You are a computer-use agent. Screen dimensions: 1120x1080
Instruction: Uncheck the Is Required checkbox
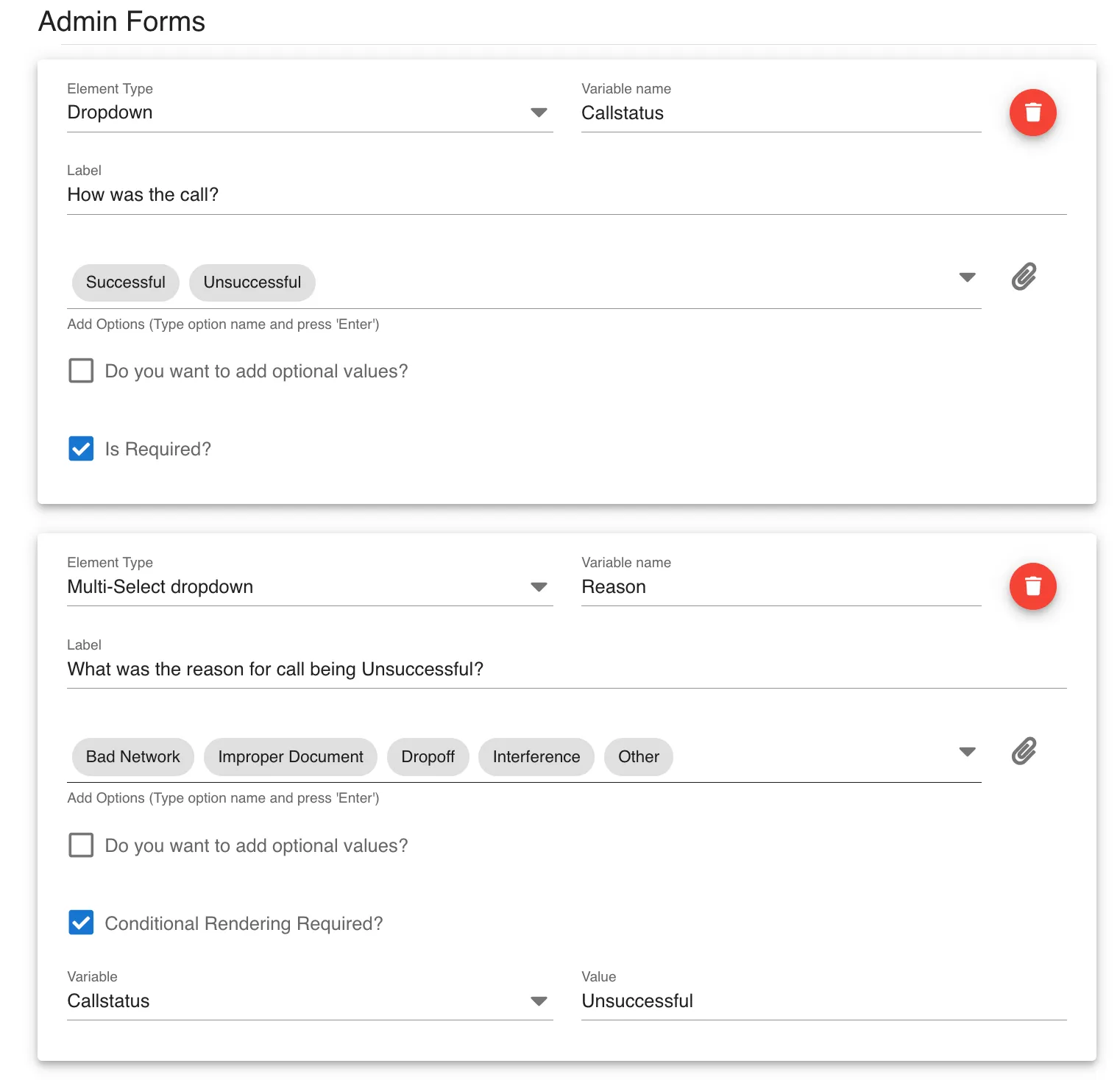(81, 449)
